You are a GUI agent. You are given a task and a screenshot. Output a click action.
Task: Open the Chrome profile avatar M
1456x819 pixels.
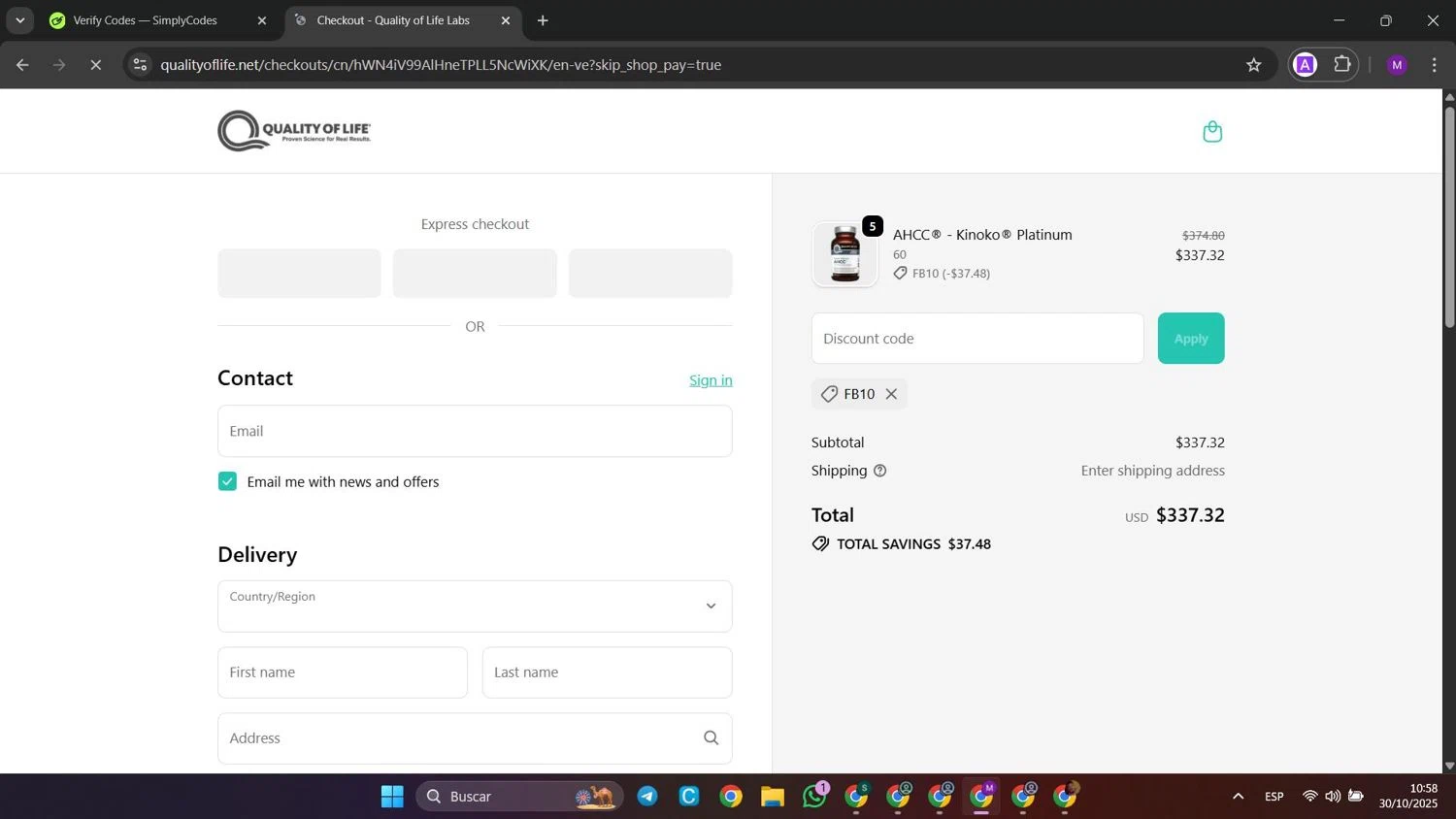click(x=1397, y=65)
